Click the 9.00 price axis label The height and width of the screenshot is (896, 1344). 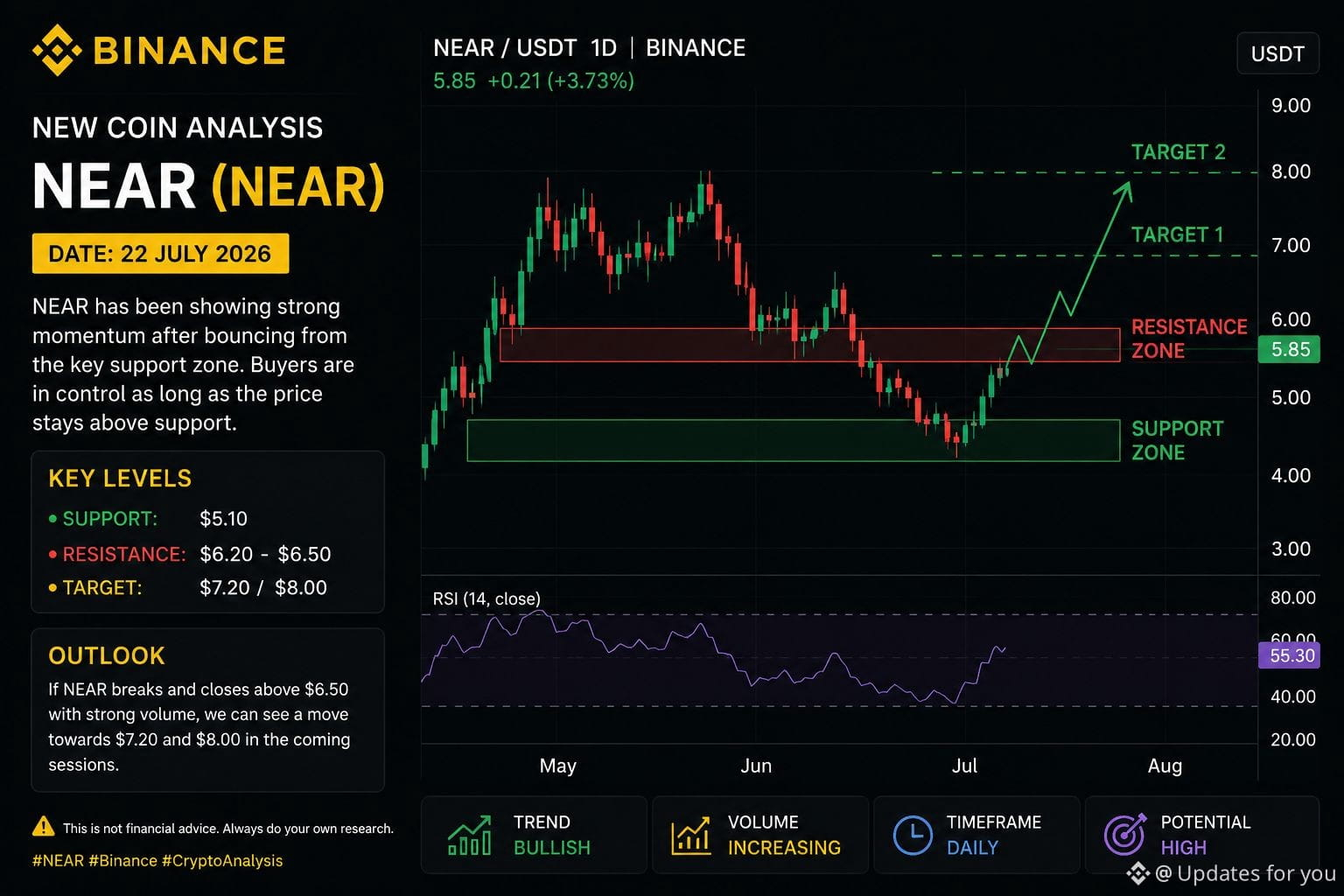(x=1291, y=106)
